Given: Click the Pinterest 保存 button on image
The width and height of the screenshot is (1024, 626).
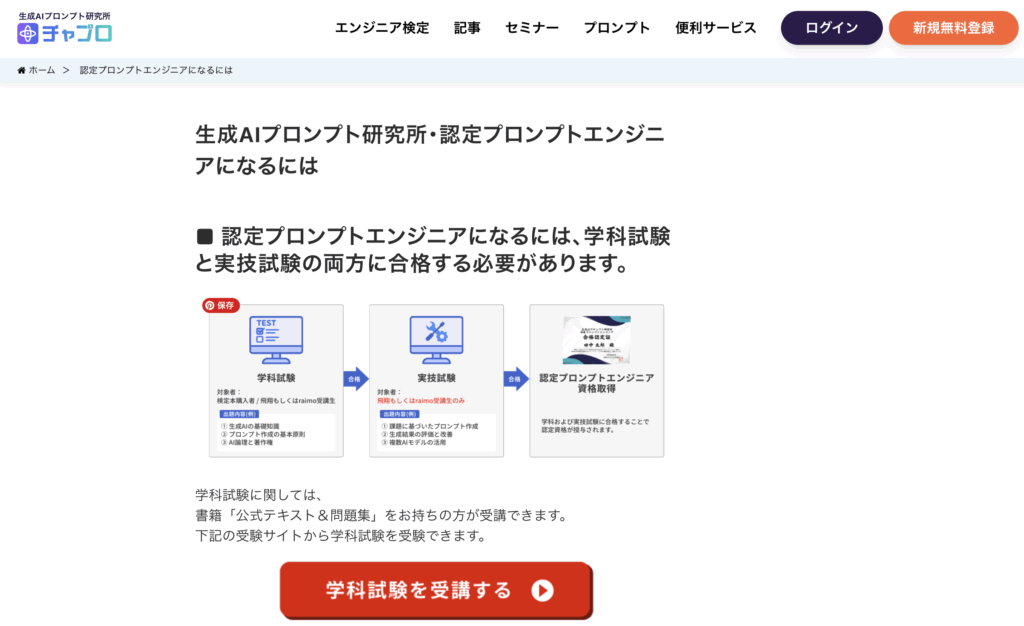Looking at the screenshot, I should pos(221,305).
